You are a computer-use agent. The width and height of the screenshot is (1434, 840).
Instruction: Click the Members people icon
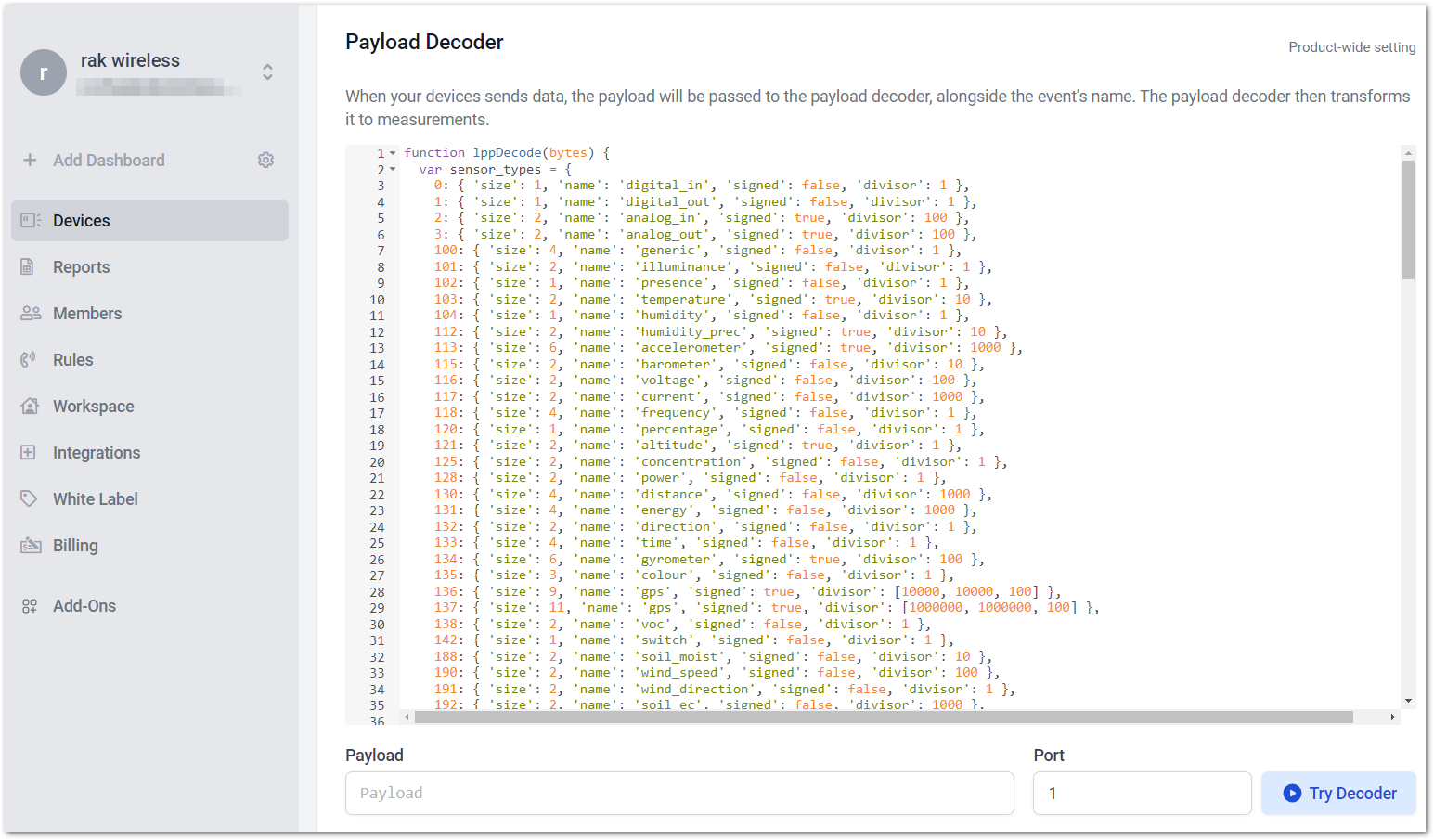click(x=31, y=314)
